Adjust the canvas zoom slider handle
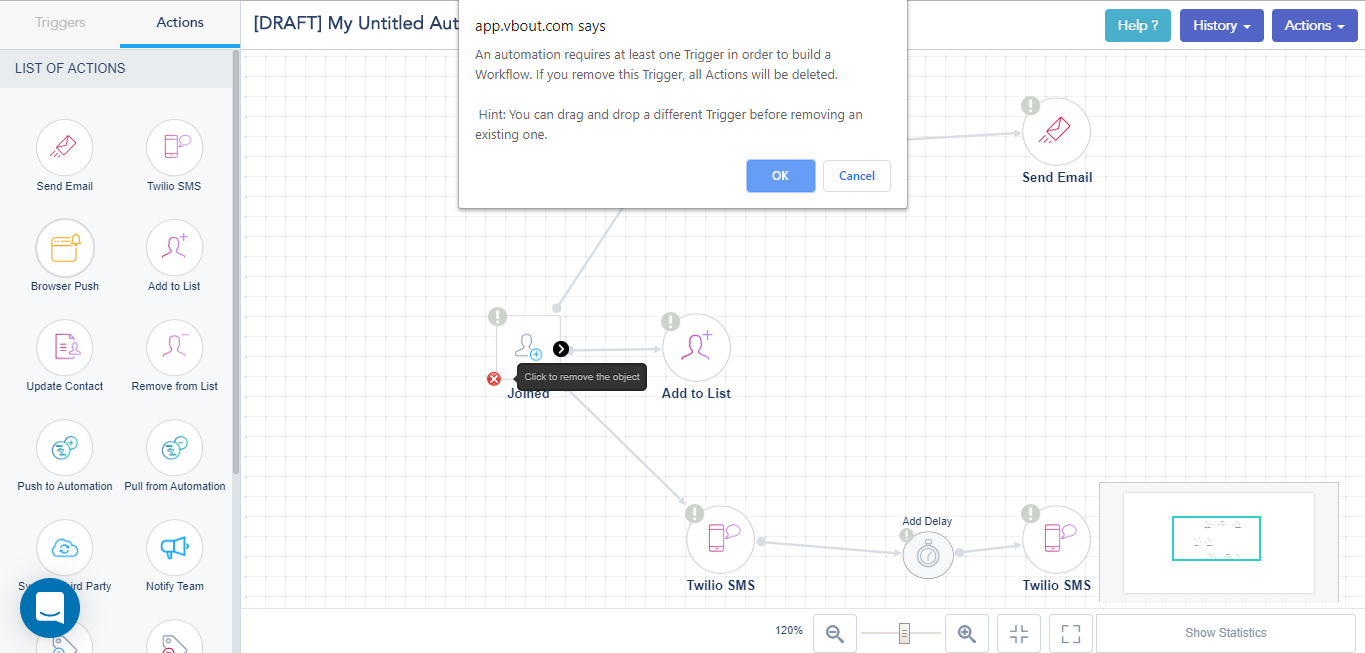The height and width of the screenshot is (653, 1365). 904,633
